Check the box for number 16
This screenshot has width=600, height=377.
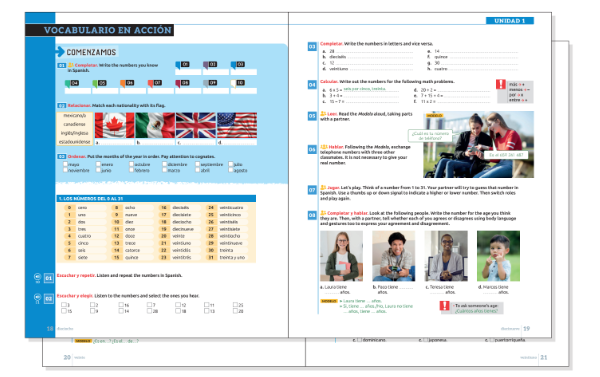click(121, 305)
